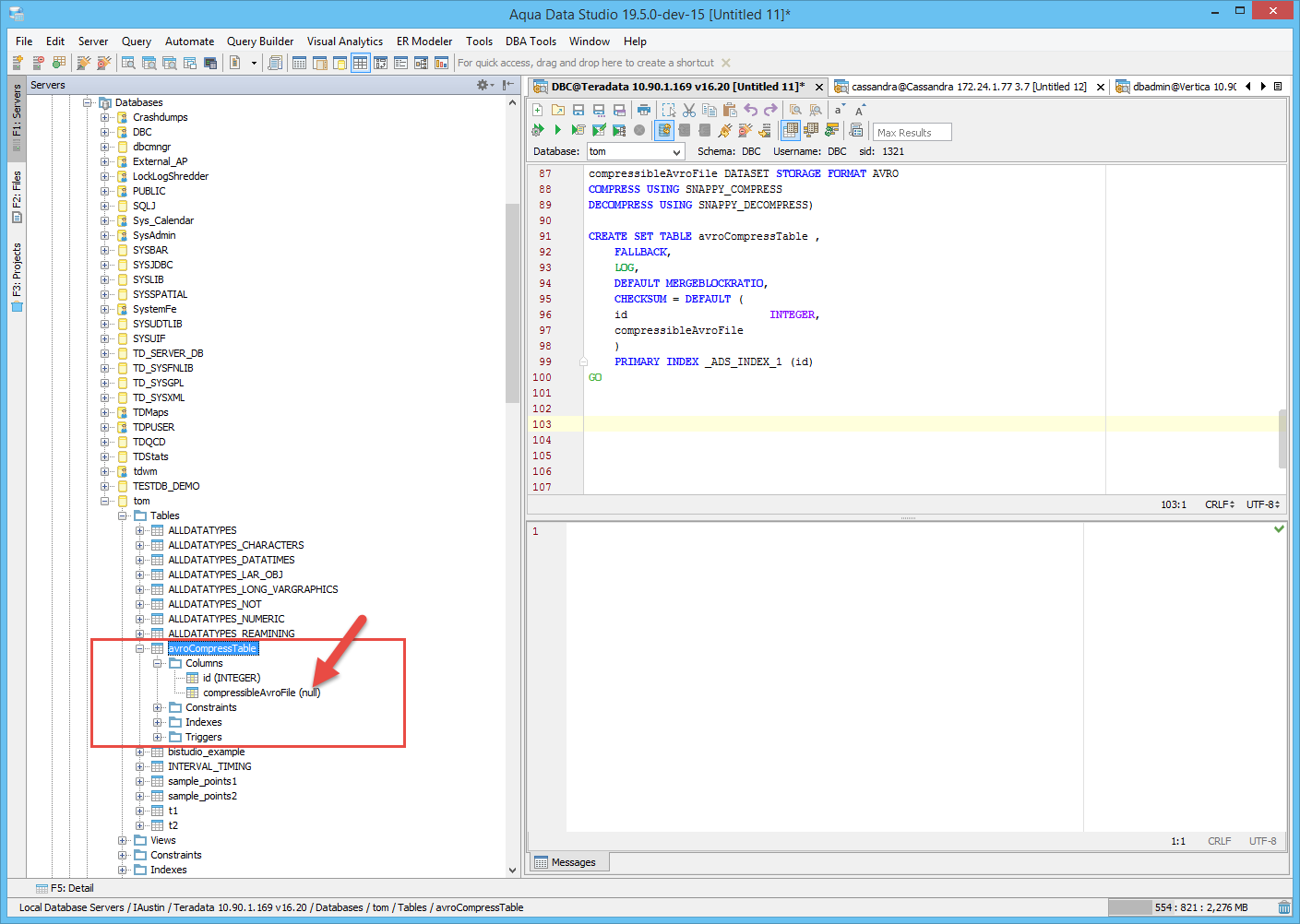Dismiss the quick access shortcut hint
This screenshot has height=924, width=1300.
[x=726, y=63]
